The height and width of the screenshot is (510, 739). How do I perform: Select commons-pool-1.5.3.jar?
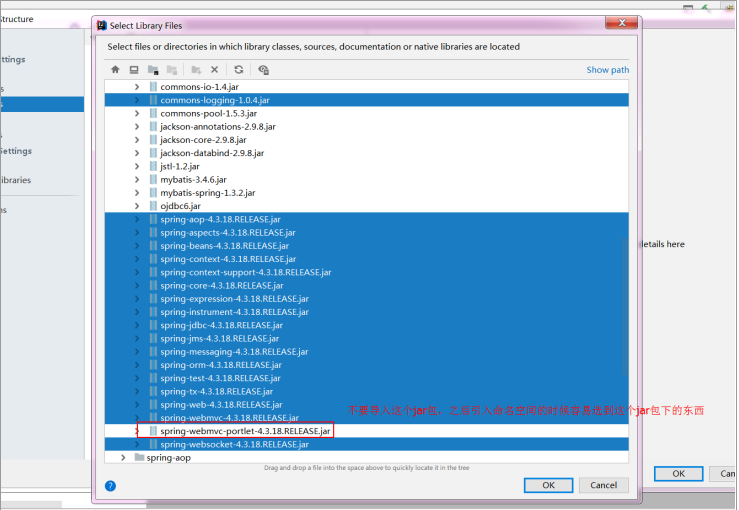coord(367,113)
